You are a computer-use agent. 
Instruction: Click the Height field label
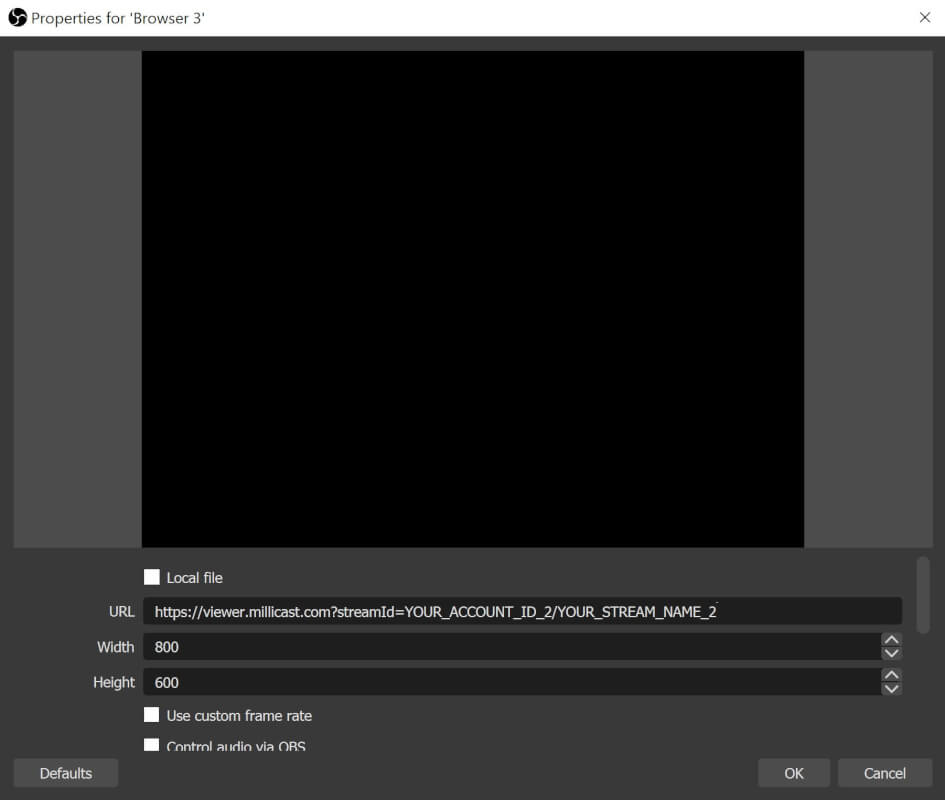click(113, 682)
